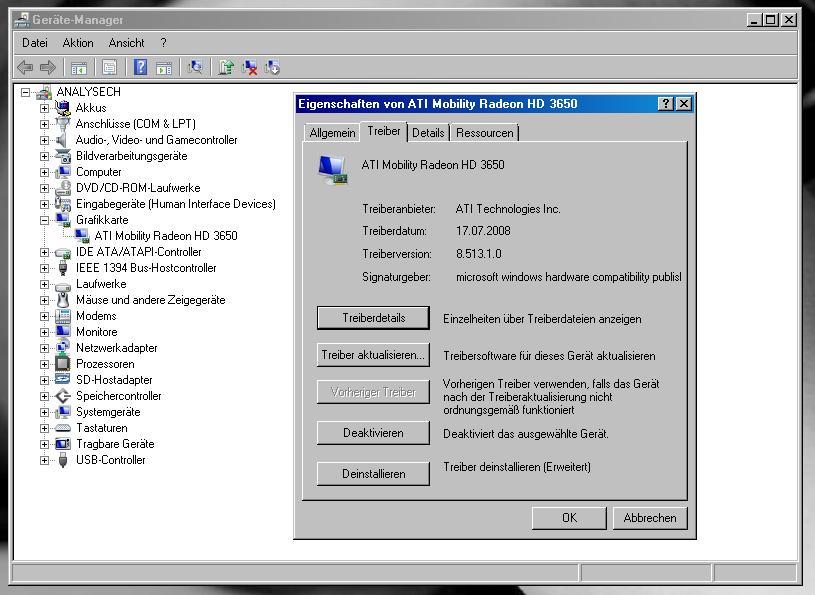815x595 pixels.
Task: Open the ? help menu
Action: pyautogui.click(x=163, y=43)
